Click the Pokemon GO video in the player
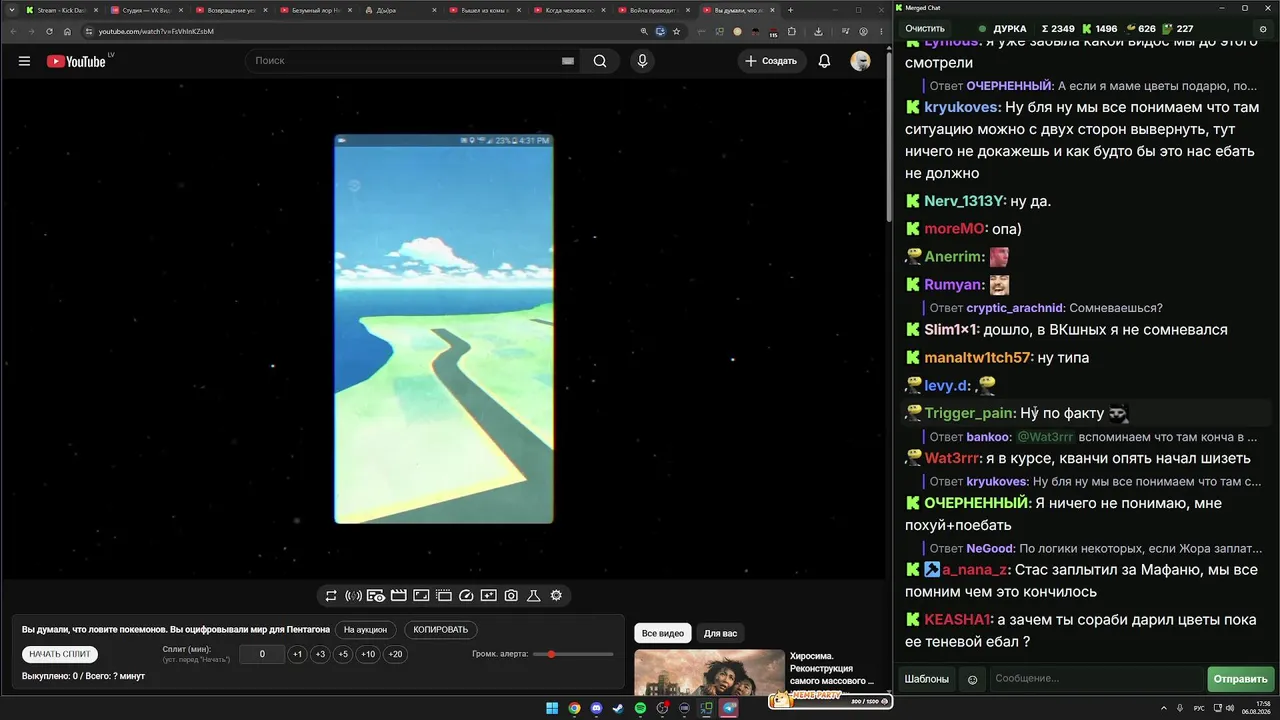This screenshot has height=720, width=1280. (x=444, y=329)
